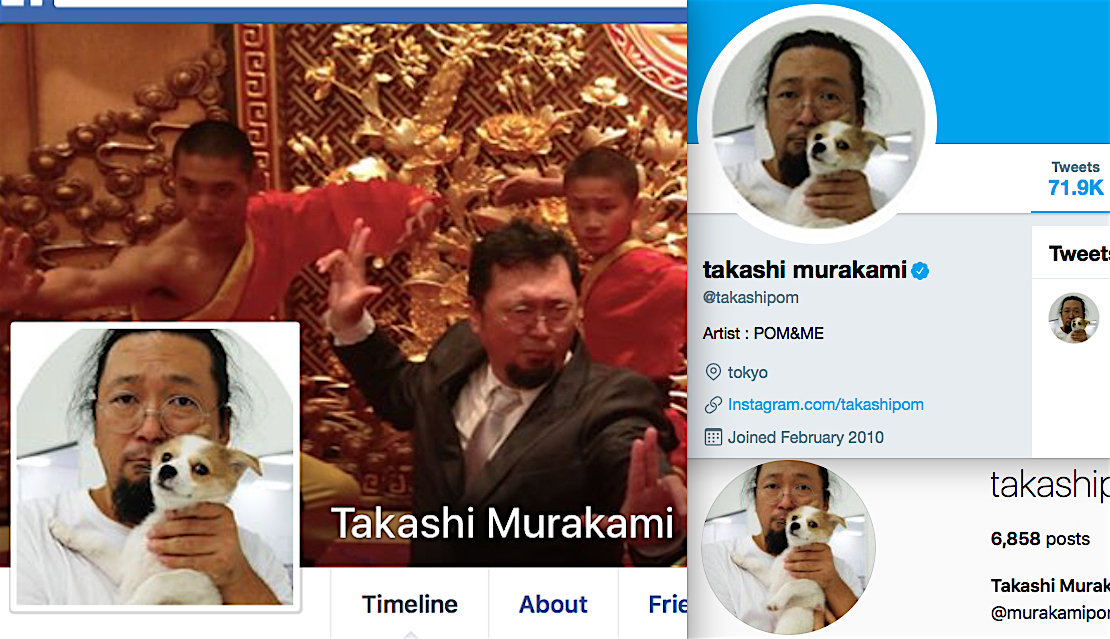Click the location pin icon next to tokyo
This screenshot has height=639, width=1110.
point(713,372)
